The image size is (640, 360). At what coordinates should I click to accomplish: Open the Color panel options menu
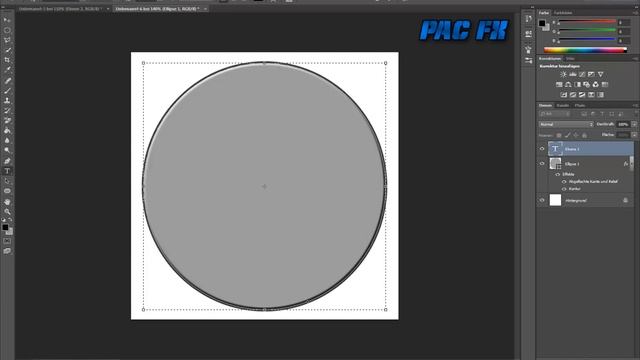(635, 13)
